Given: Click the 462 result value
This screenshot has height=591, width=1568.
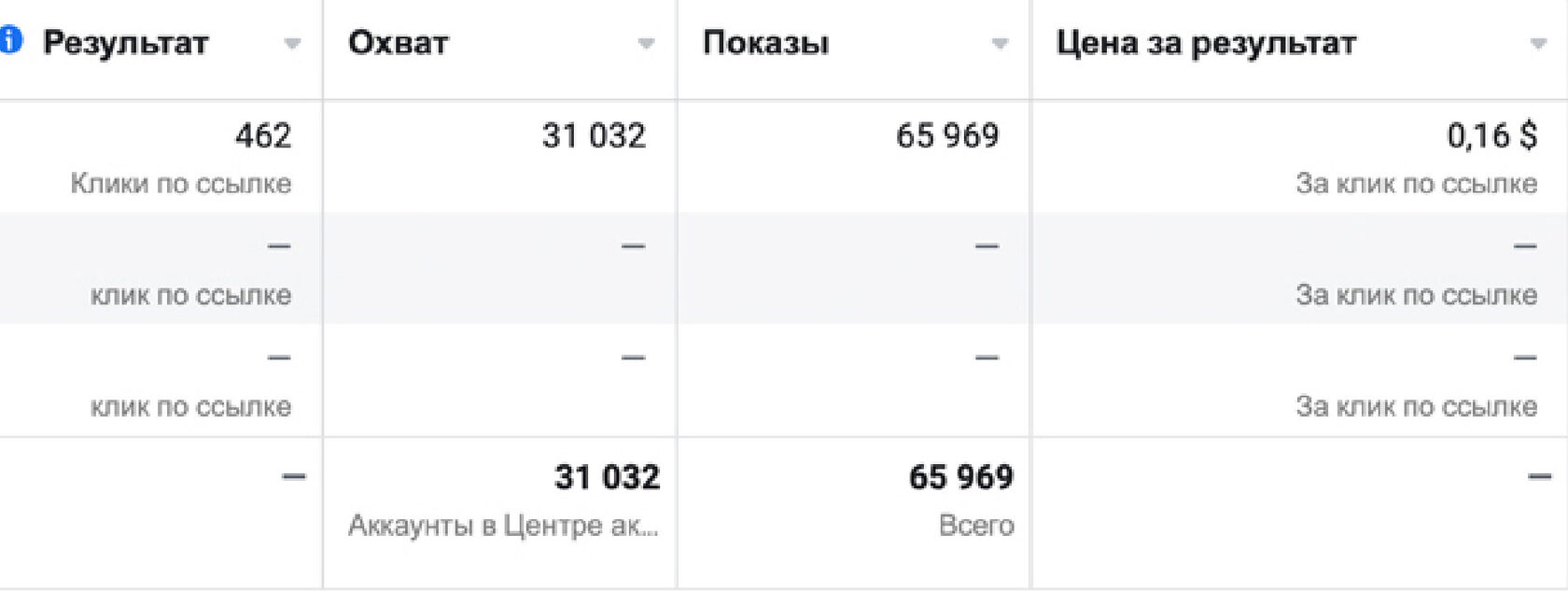Looking at the screenshot, I should point(263,136).
